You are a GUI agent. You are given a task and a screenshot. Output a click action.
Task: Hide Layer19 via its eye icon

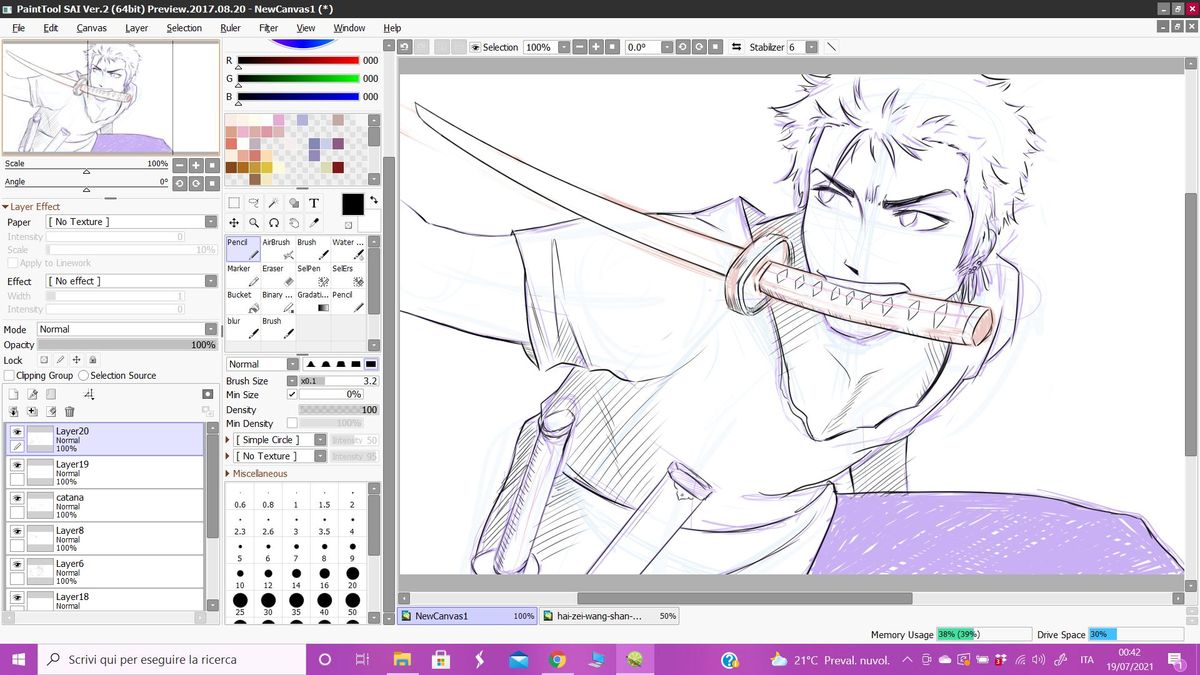click(17, 465)
